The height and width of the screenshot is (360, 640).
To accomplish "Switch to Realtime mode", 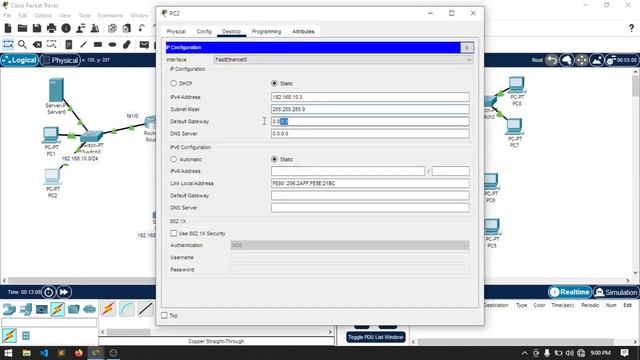I will 570,292.
